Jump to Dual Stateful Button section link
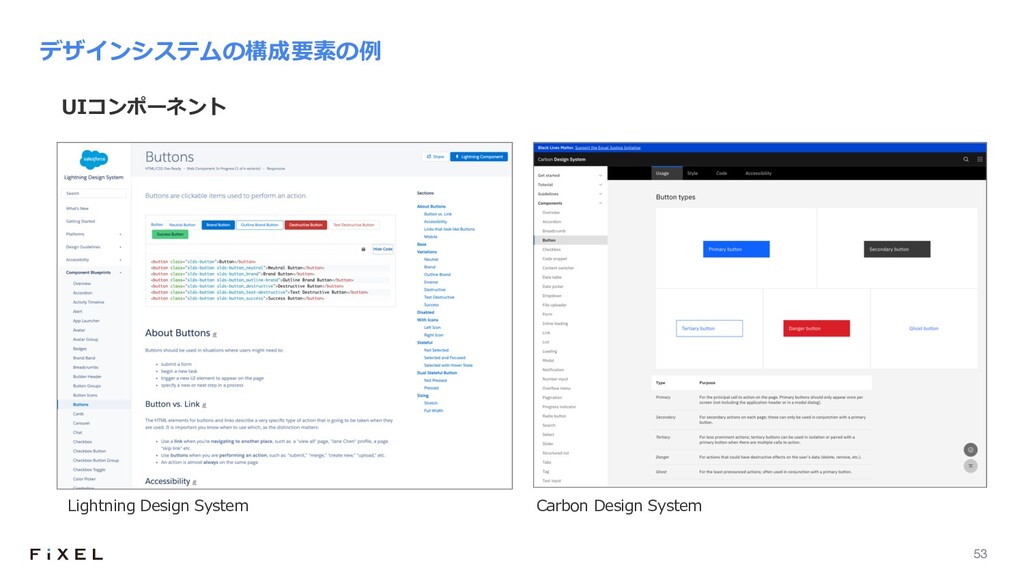The image size is (1024, 576). click(x=437, y=373)
